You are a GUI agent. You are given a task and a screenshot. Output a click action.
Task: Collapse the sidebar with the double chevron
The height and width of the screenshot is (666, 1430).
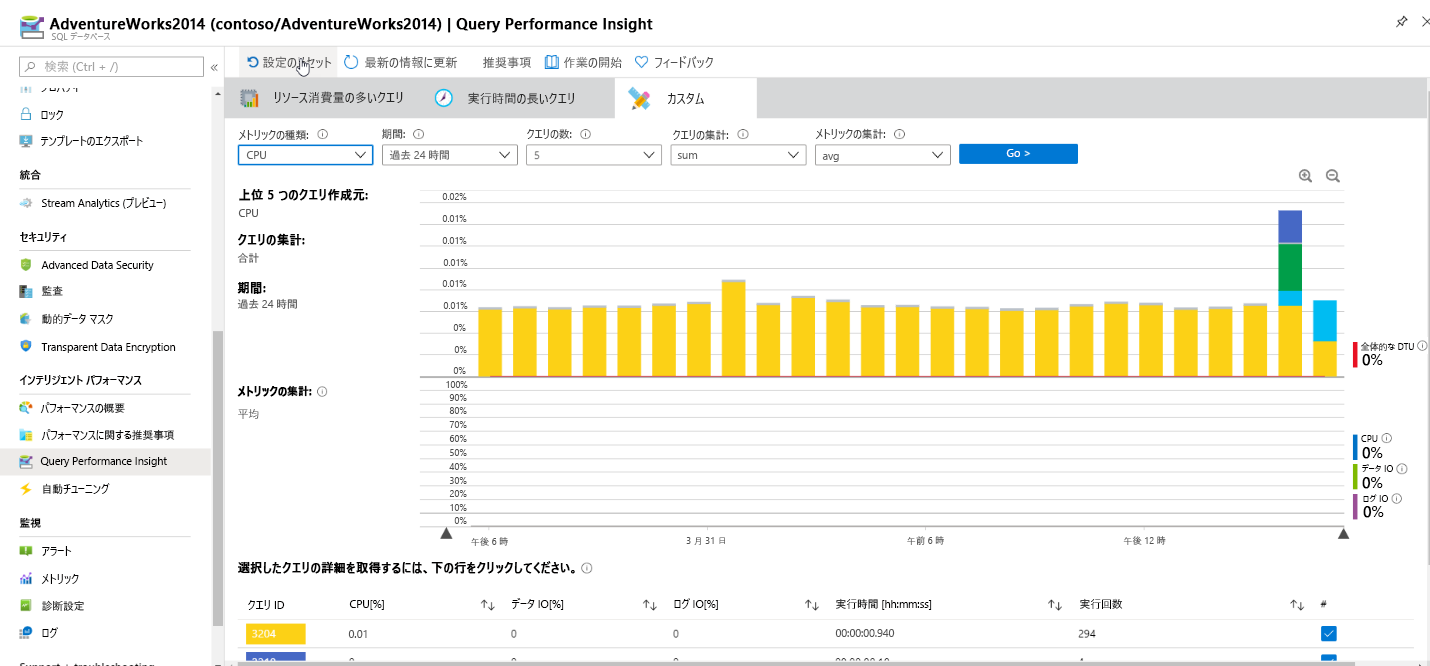coord(214,67)
